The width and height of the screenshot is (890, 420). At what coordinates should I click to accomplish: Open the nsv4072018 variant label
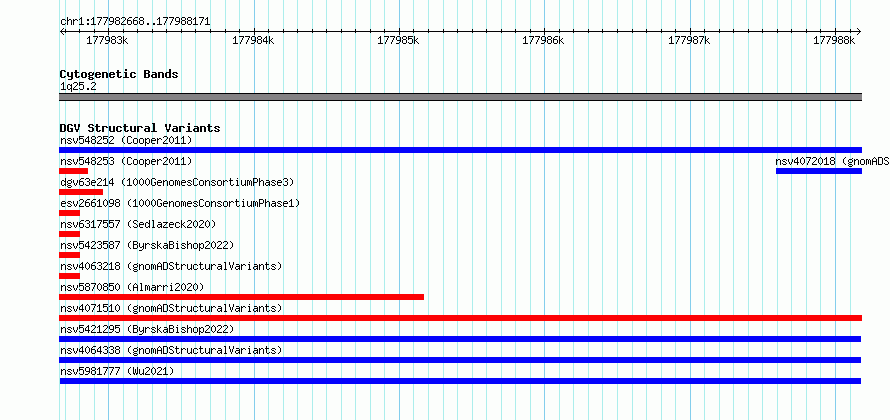tap(833, 161)
